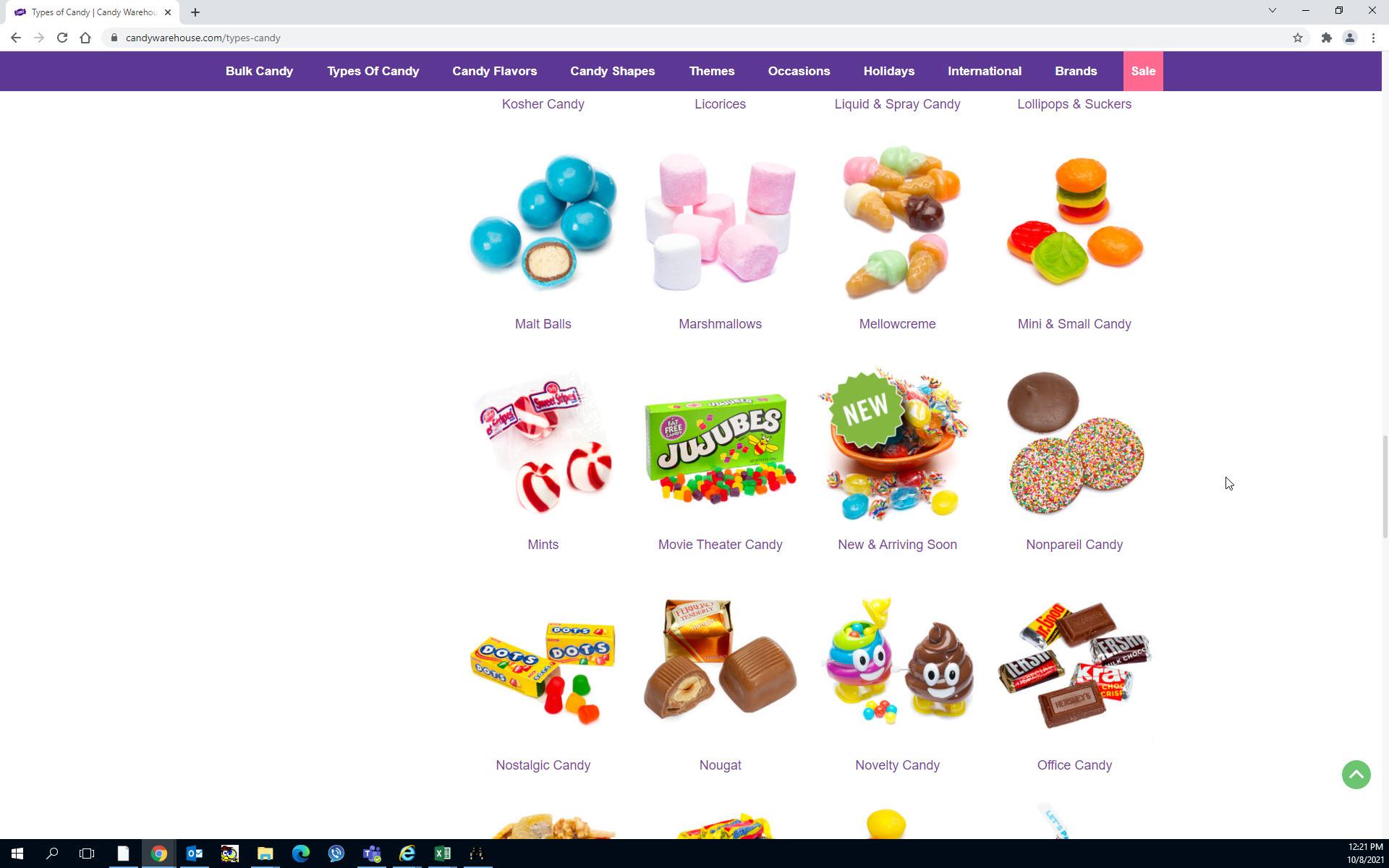Open Outlook from the taskbar
The image size is (1389, 868).
click(x=194, y=854)
